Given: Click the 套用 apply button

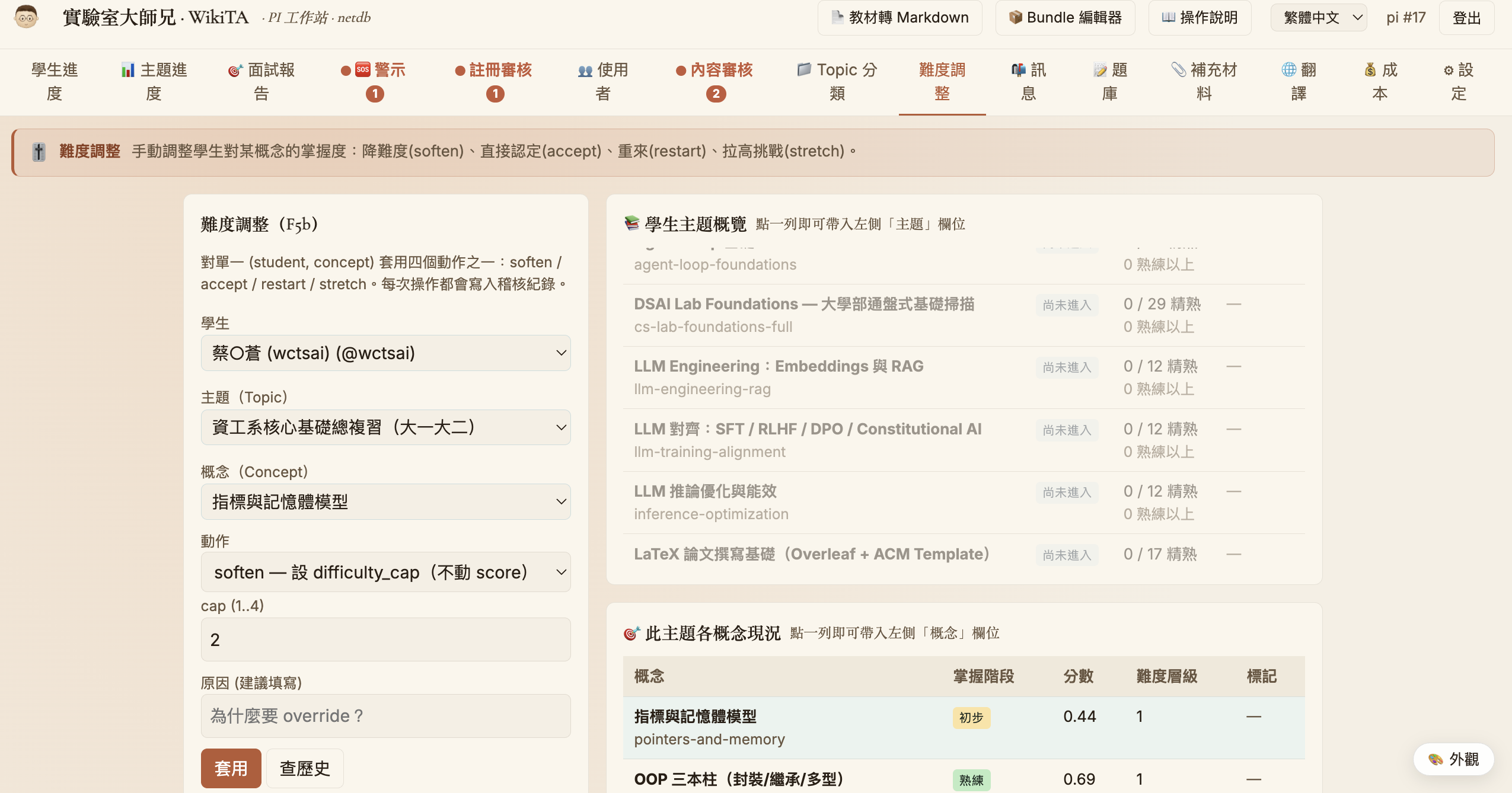Looking at the screenshot, I should coord(231,769).
